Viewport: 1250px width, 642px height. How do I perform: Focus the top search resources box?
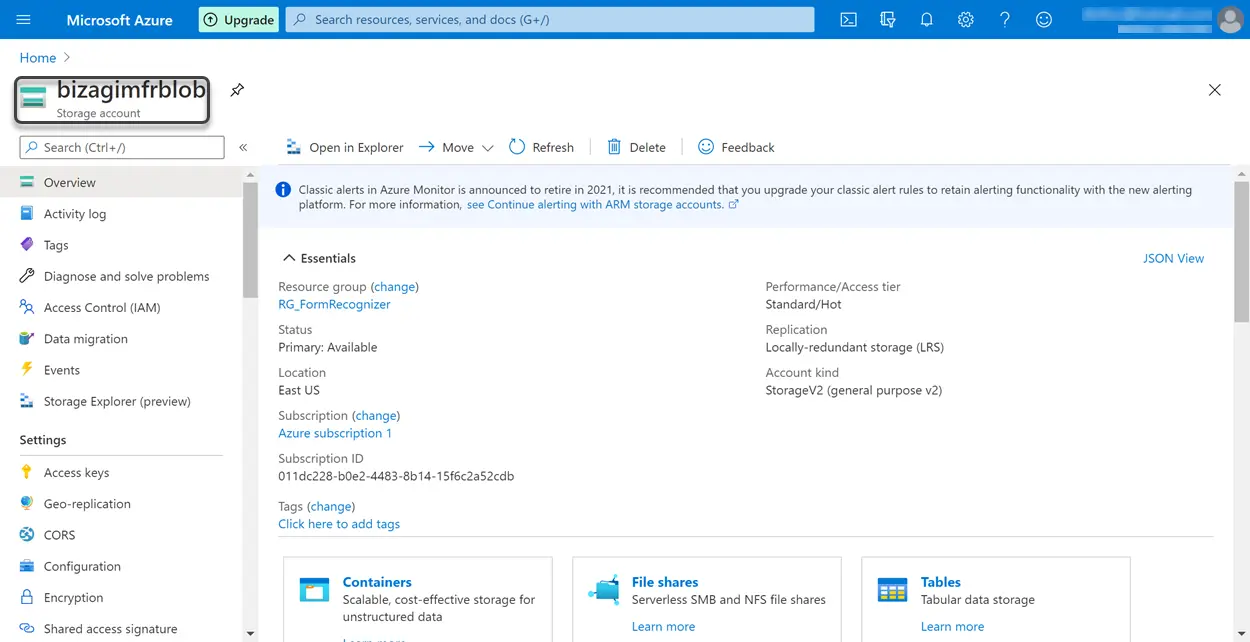(550, 19)
